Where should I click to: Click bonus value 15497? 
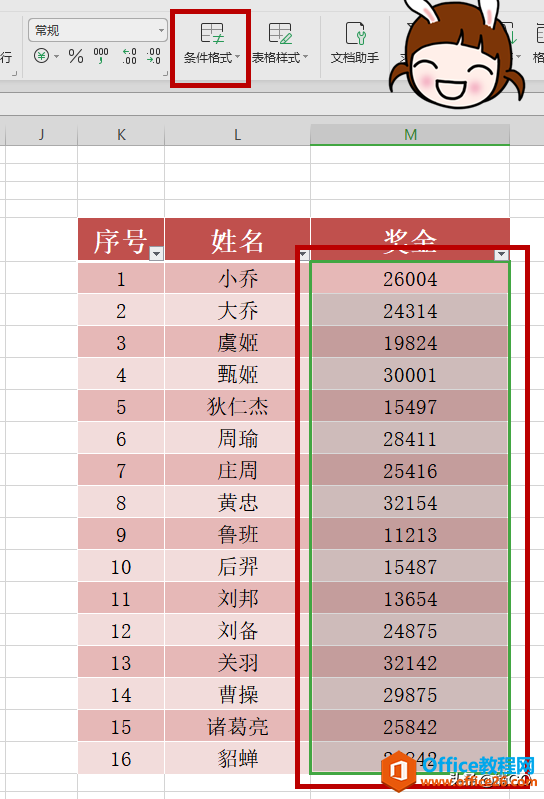coord(410,406)
